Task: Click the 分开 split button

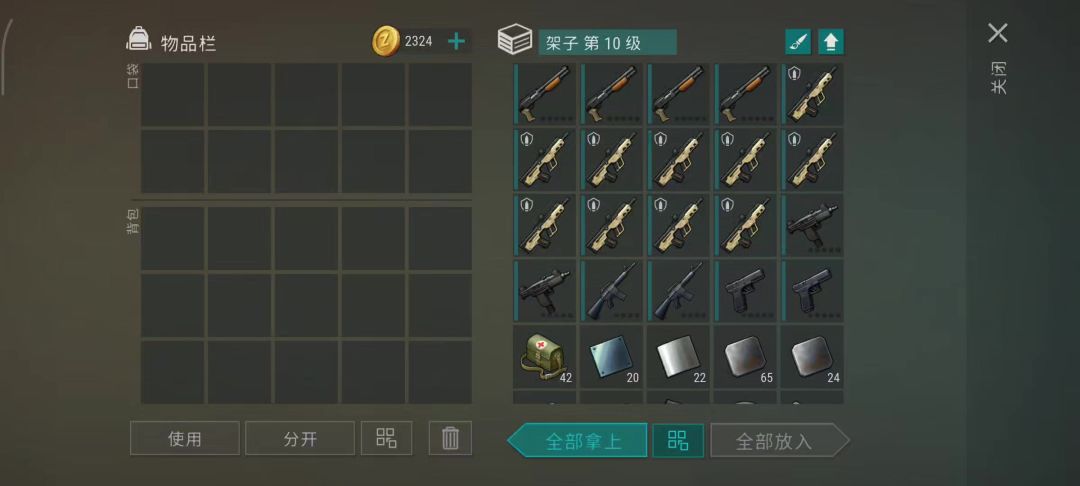Action: (300, 438)
